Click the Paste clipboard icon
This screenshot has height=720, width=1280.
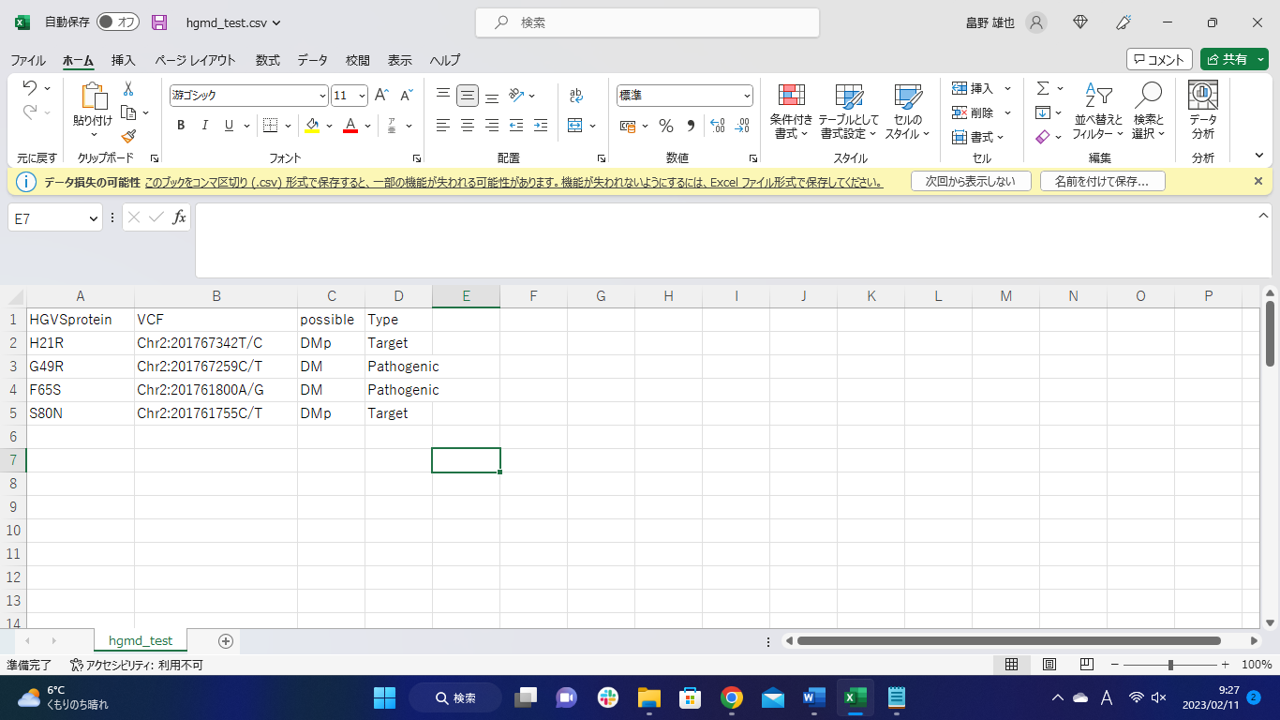pos(93,97)
